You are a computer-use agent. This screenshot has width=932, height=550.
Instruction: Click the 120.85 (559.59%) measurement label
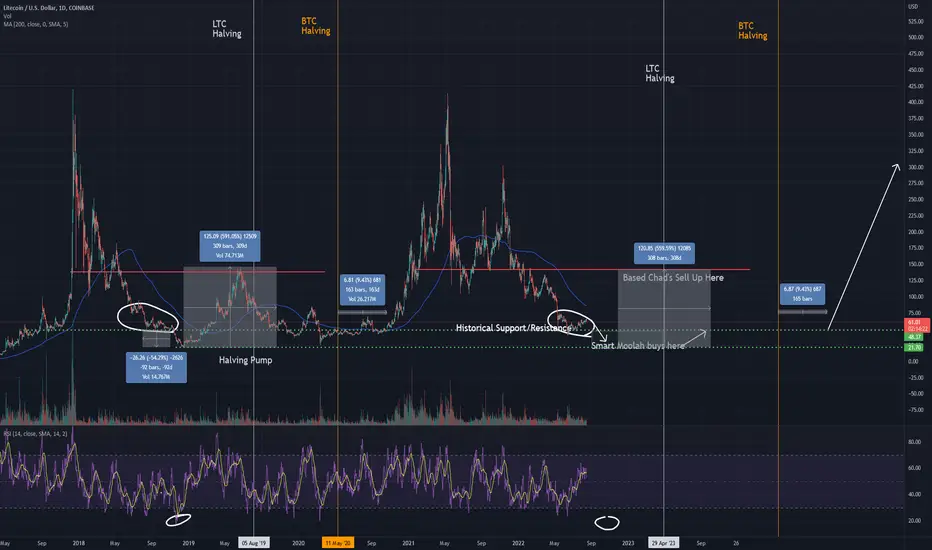(664, 253)
